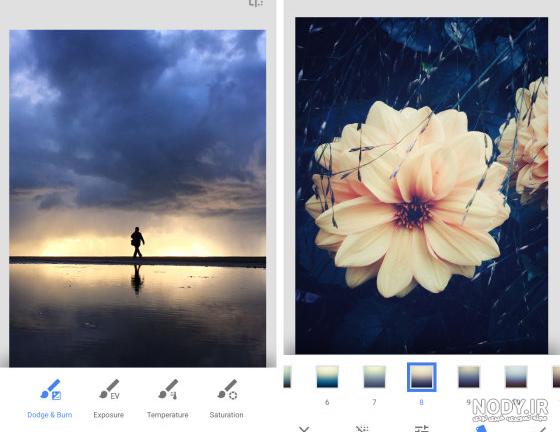Pick the preset thumbnail beside number 9
Image resolution: width=560 pixels, height=432 pixels.
coord(516,377)
